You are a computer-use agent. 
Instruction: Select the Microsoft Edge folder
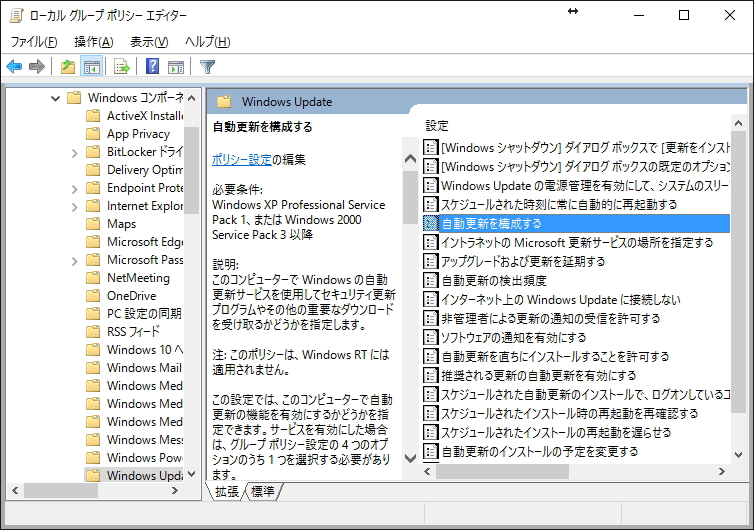(145, 241)
